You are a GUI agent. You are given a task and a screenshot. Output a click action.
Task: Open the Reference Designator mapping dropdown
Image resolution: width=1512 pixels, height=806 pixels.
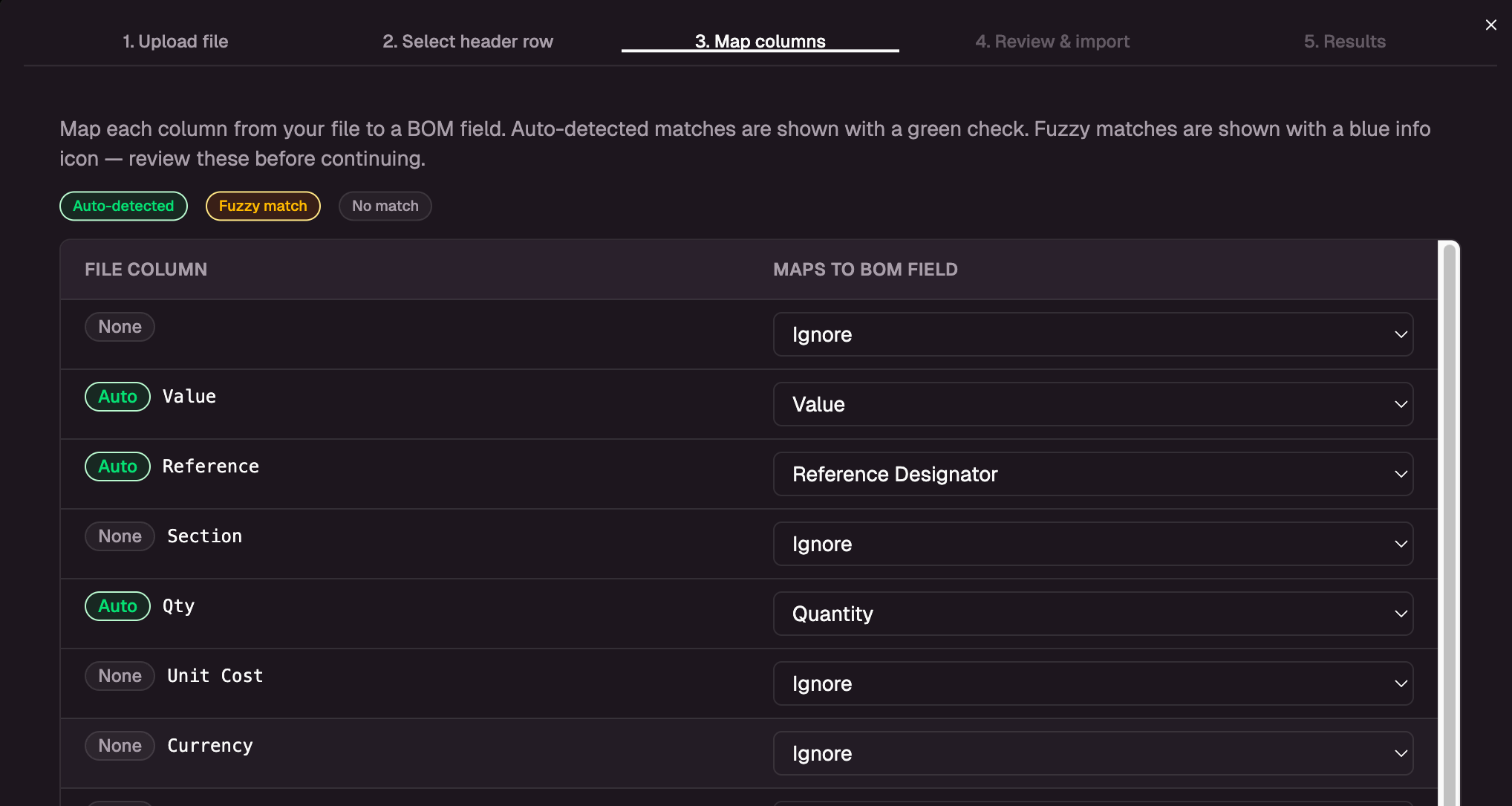click(x=1093, y=473)
